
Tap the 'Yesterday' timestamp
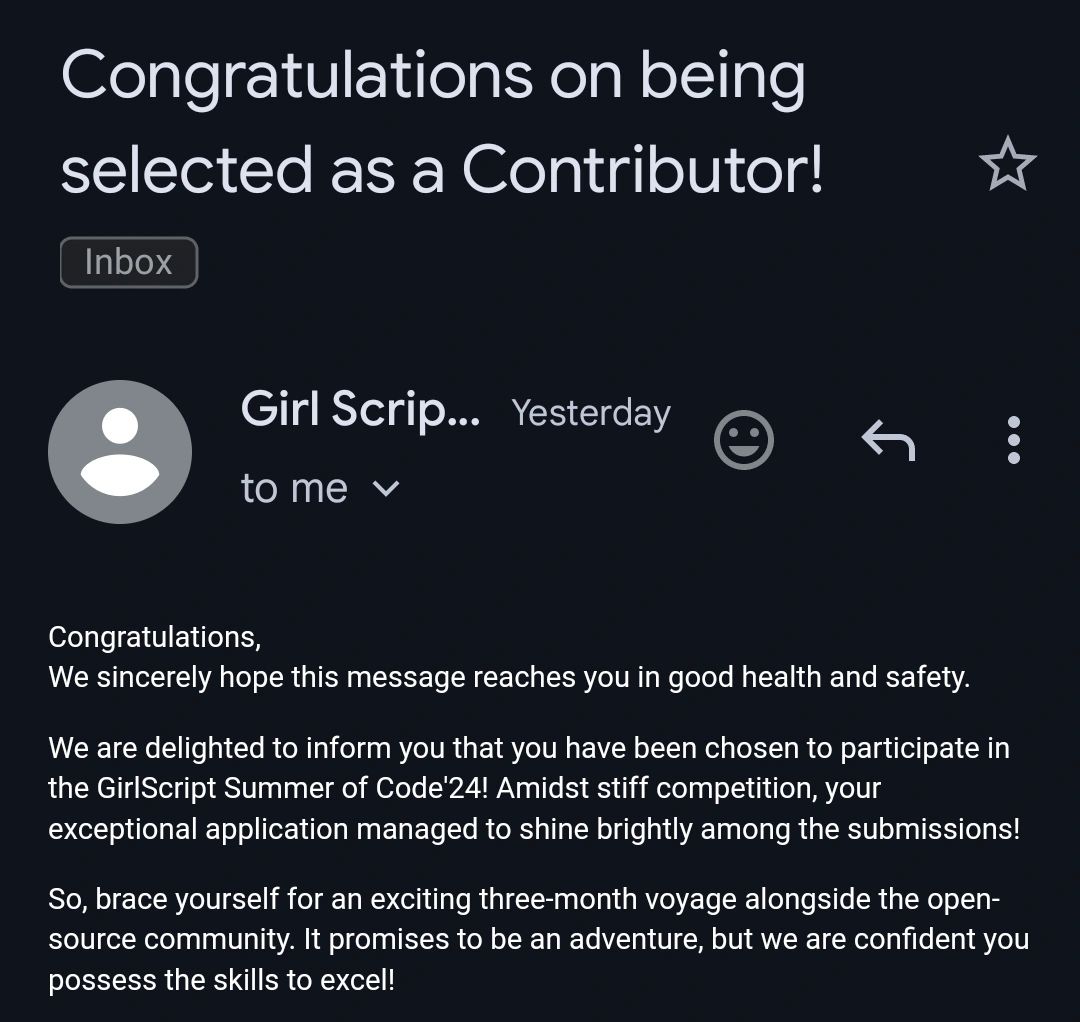[591, 413]
